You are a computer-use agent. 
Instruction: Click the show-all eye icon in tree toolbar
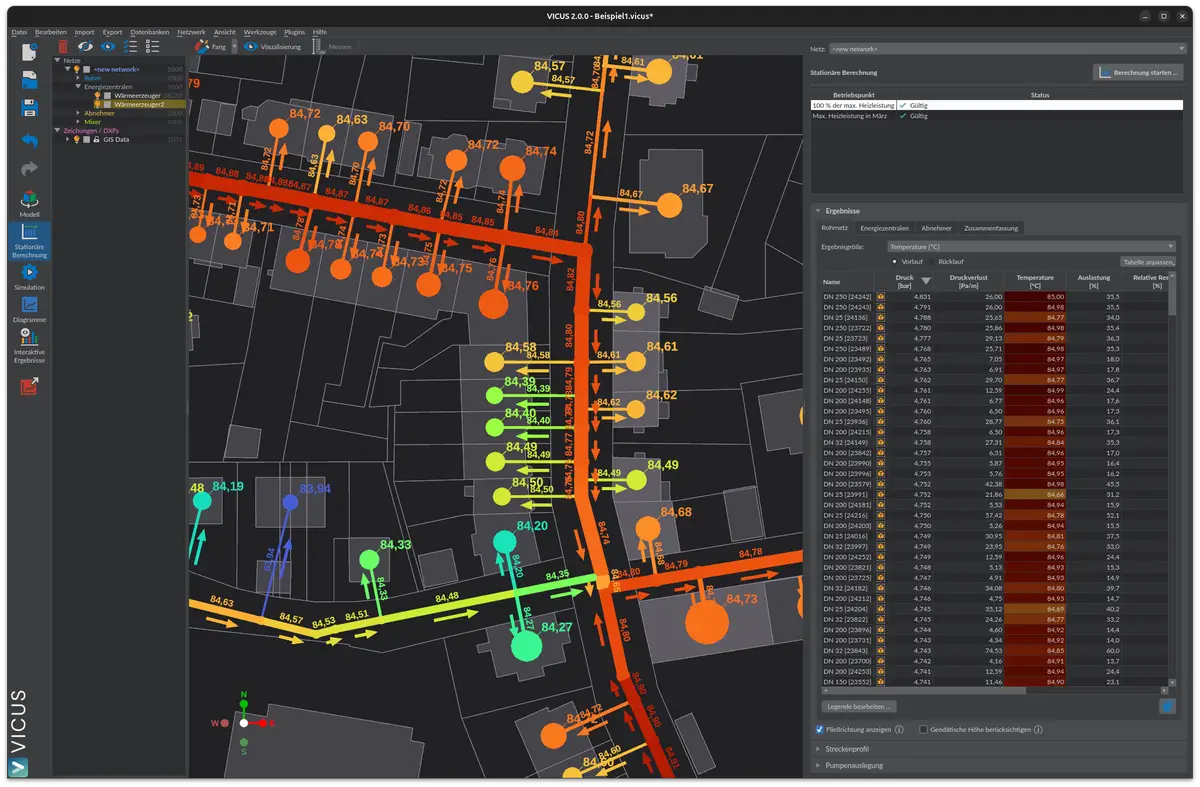(108, 46)
